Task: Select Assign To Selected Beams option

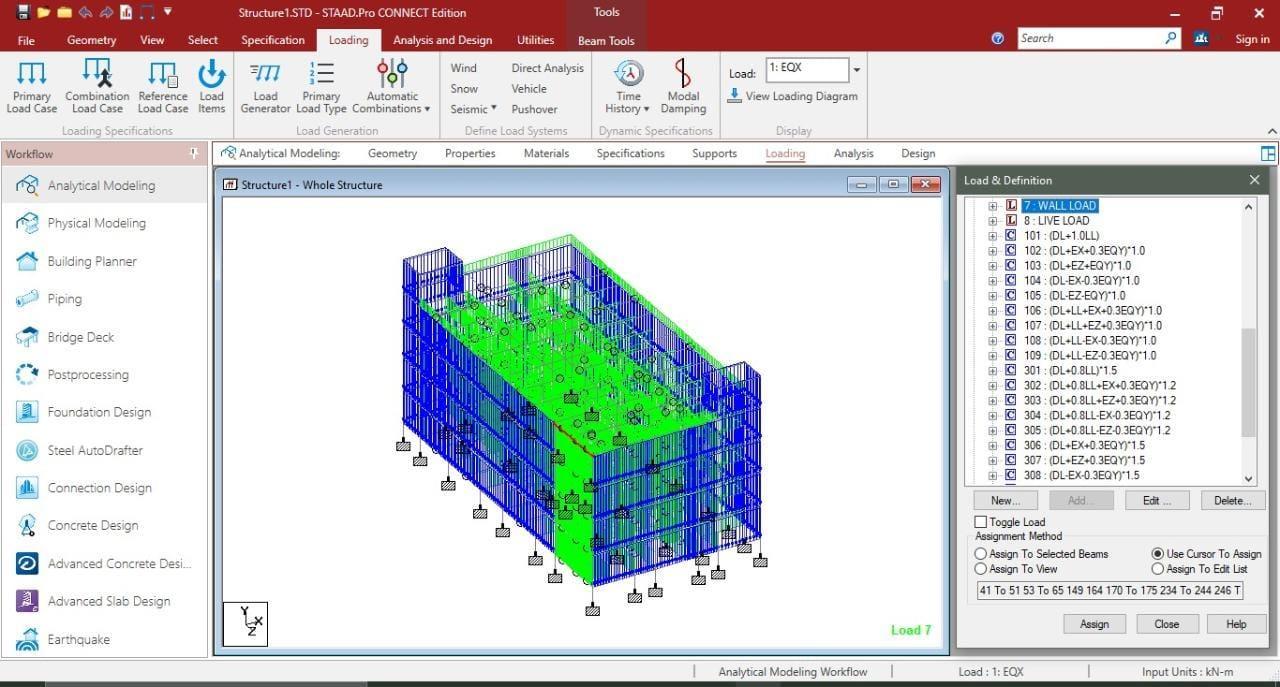Action: coord(981,554)
